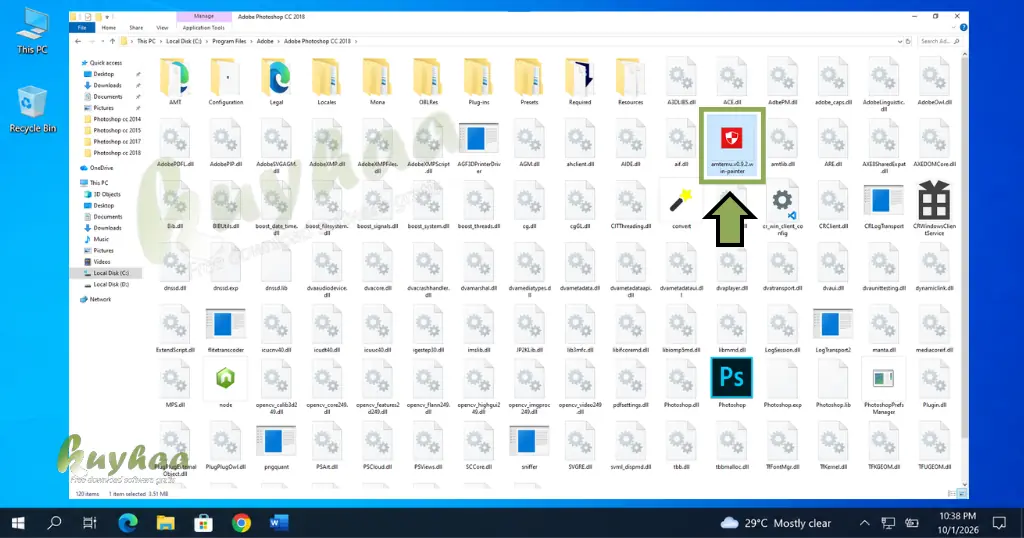Select the AdobeOwl.dll file
The height and width of the screenshot is (538, 1024).
pyautogui.click(x=934, y=82)
